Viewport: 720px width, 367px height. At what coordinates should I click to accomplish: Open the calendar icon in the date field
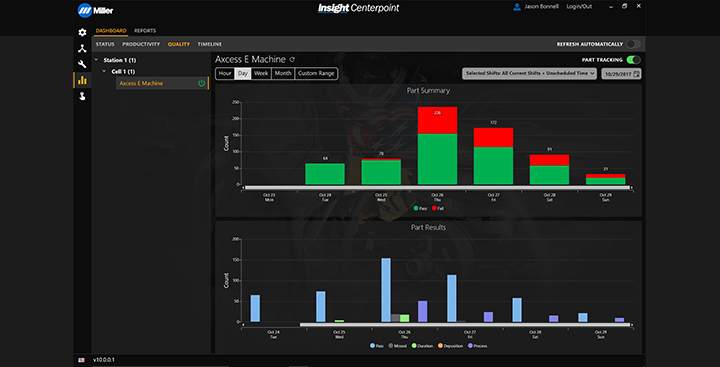point(636,73)
